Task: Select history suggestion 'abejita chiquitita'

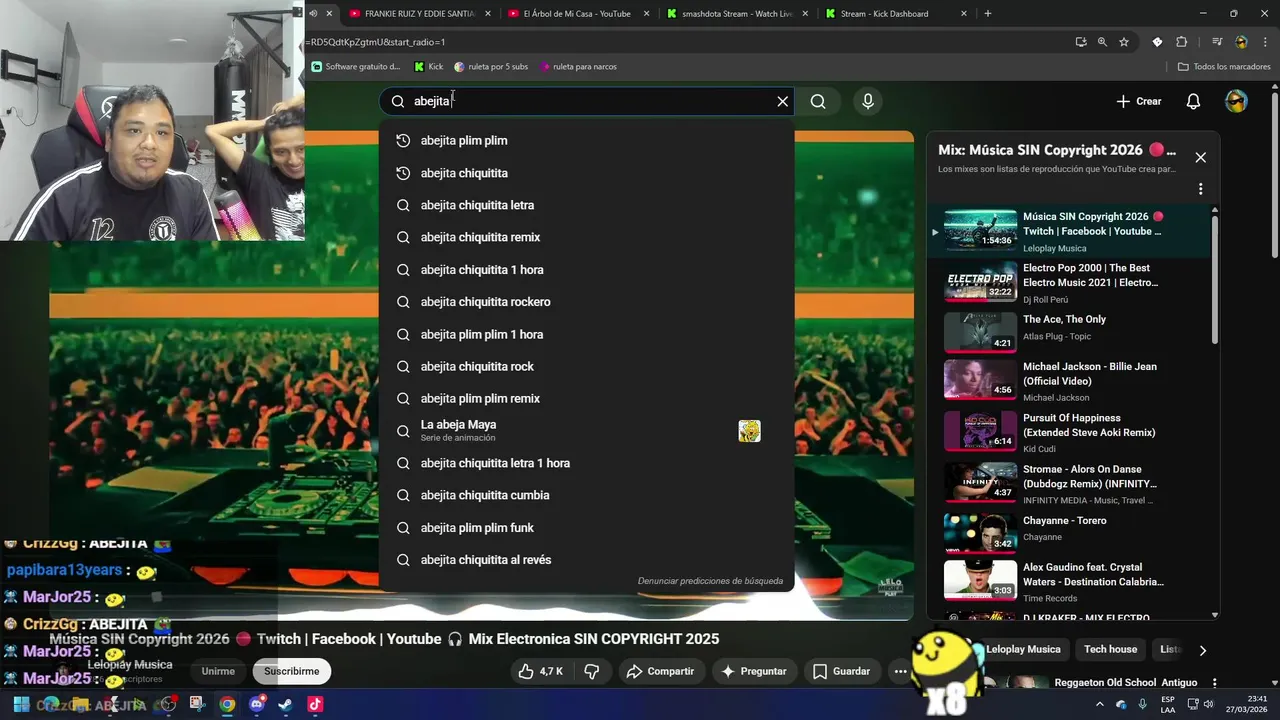Action: click(587, 173)
